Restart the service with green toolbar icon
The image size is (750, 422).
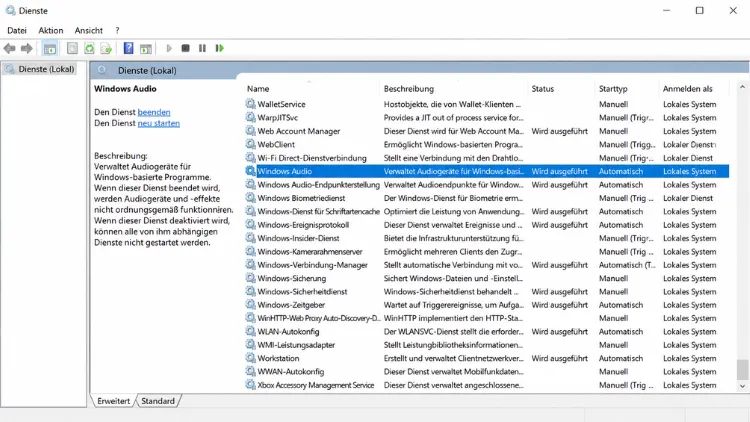coord(220,48)
